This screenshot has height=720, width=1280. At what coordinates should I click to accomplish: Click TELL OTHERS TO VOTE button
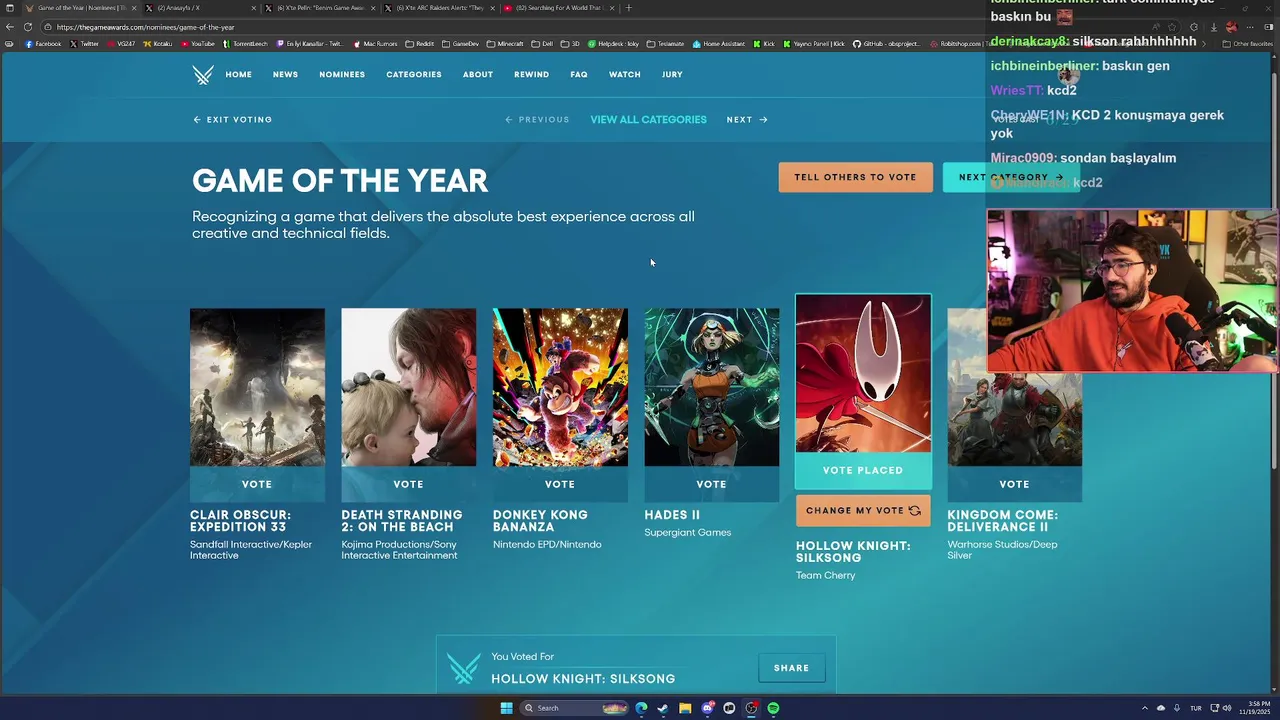pos(856,177)
